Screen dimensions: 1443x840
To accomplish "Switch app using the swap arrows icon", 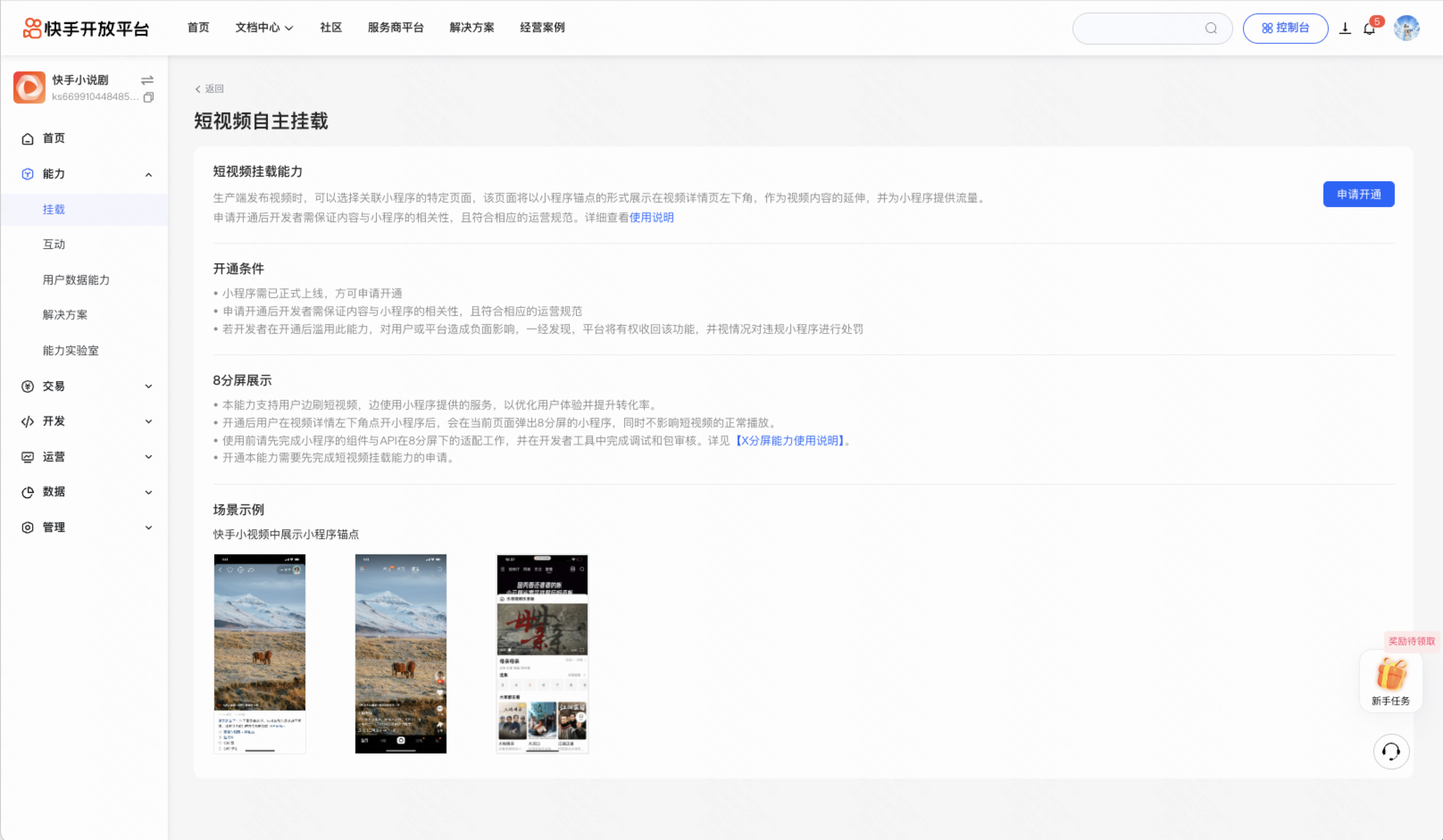I will 147,79.
